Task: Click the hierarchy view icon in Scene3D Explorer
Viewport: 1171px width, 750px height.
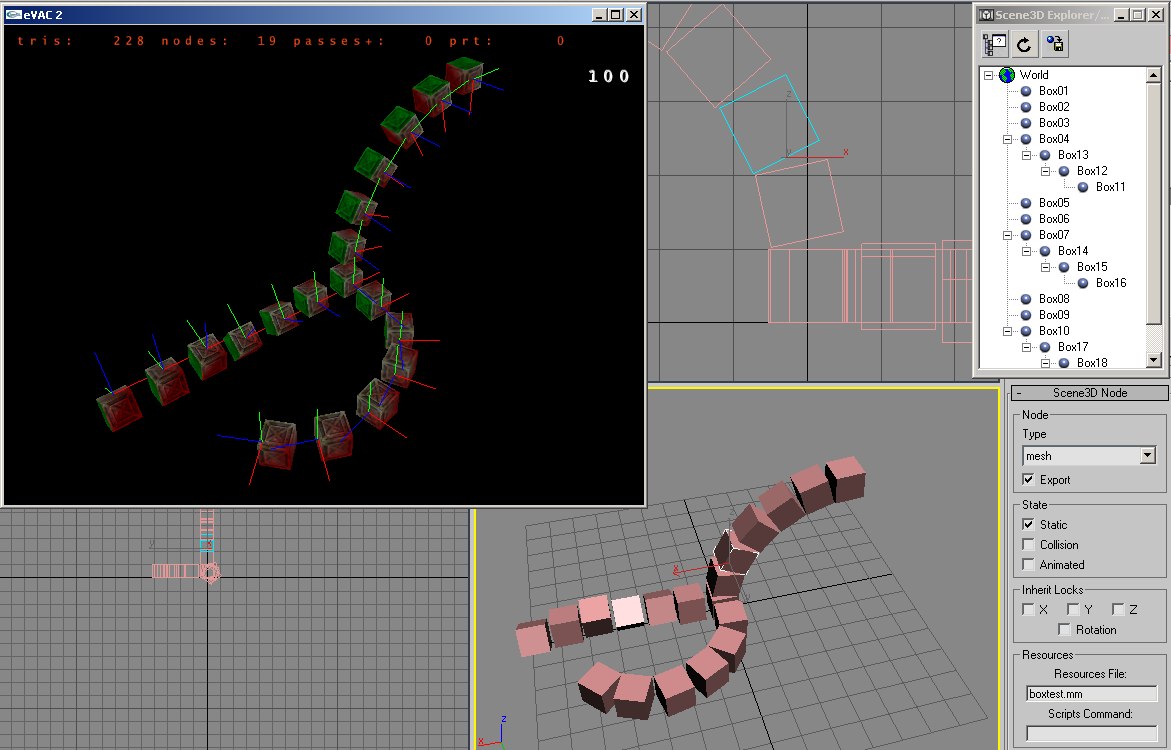Action: (x=995, y=44)
